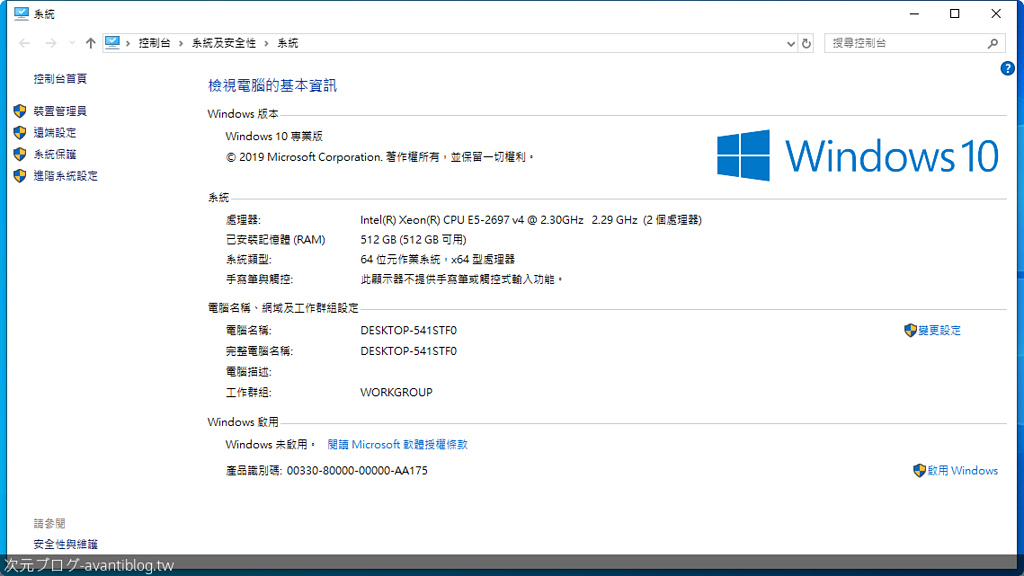Viewport: 1024px width, 576px height.
Task: Click the computer icon in the address bar
Action: [x=112, y=42]
